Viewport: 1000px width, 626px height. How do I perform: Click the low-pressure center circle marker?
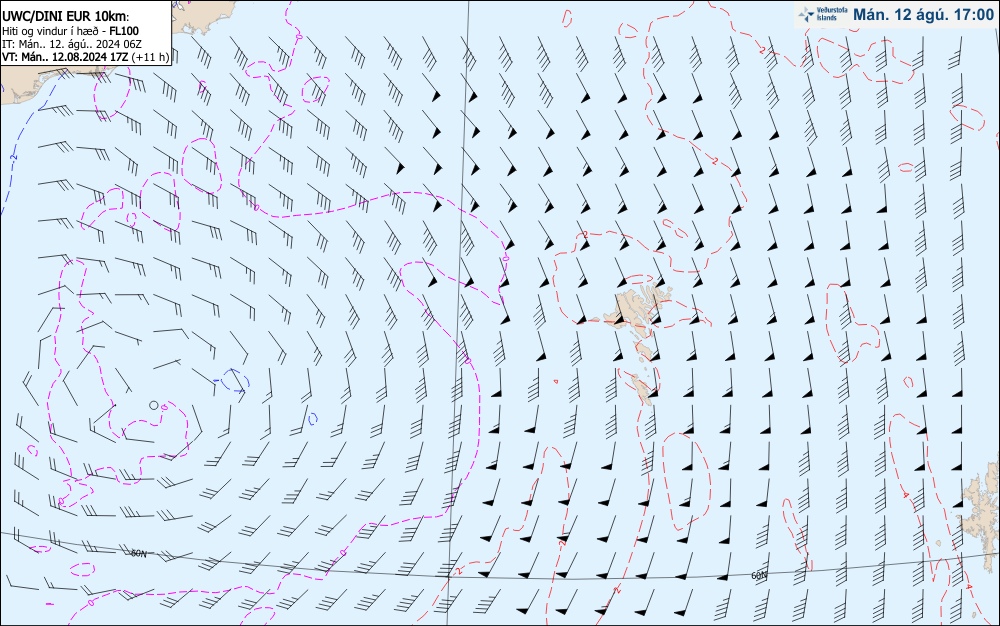click(x=153, y=405)
